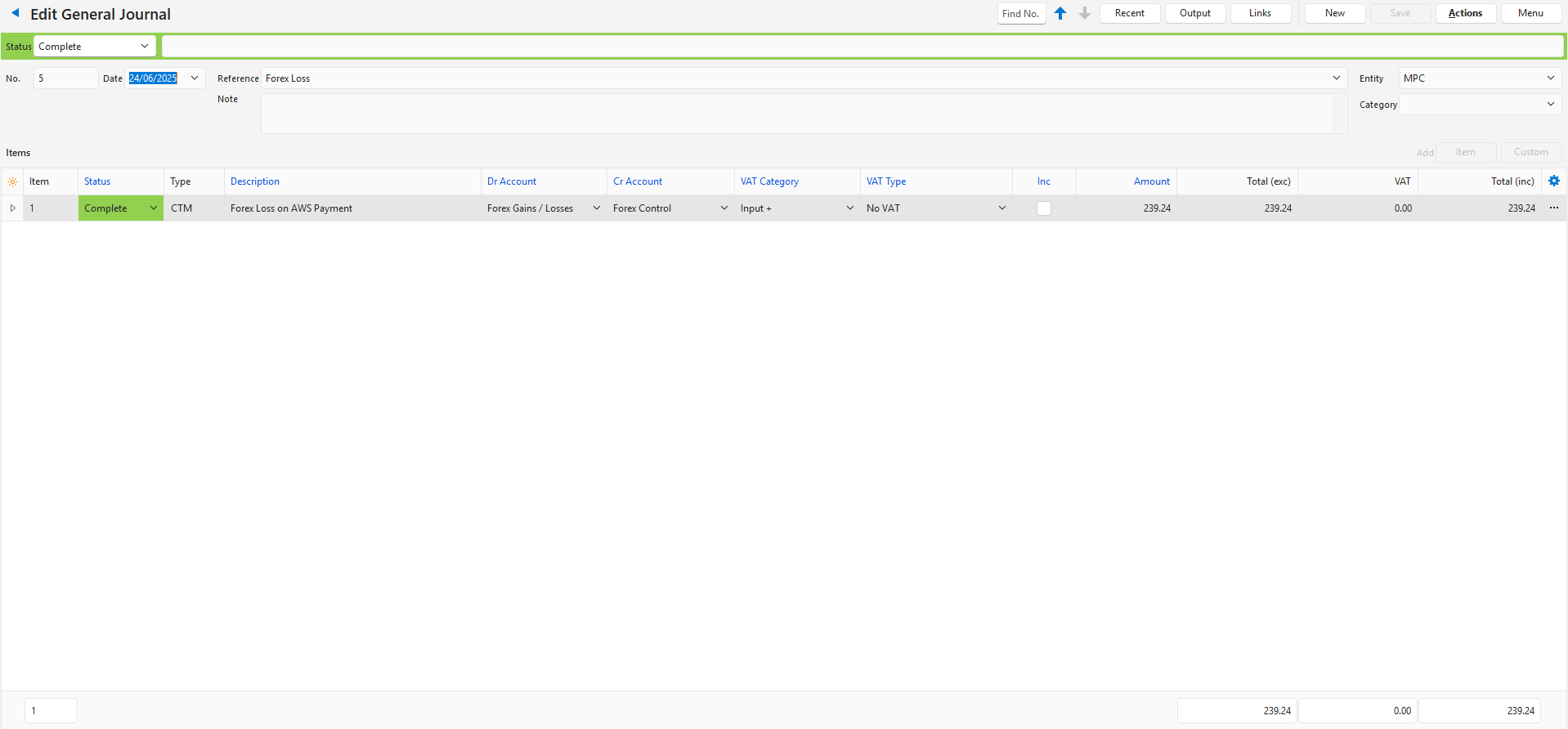Open the Date picker dropdown arrow
This screenshot has height=729, width=1568.
tap(195, 78)
